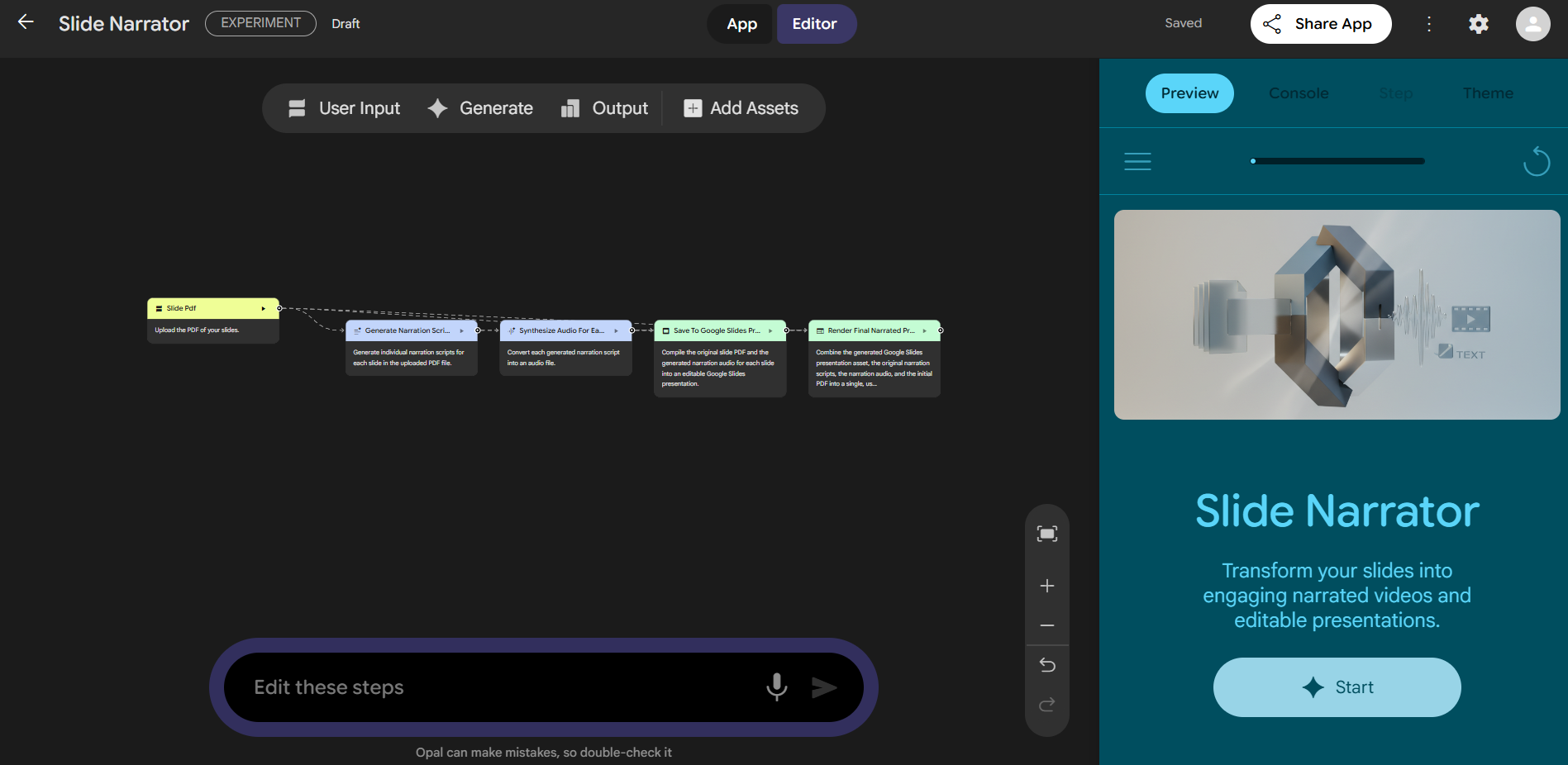Click the preview progress bar
Viewport: 1568px width, 765px height.
[x=1337, y=161]
